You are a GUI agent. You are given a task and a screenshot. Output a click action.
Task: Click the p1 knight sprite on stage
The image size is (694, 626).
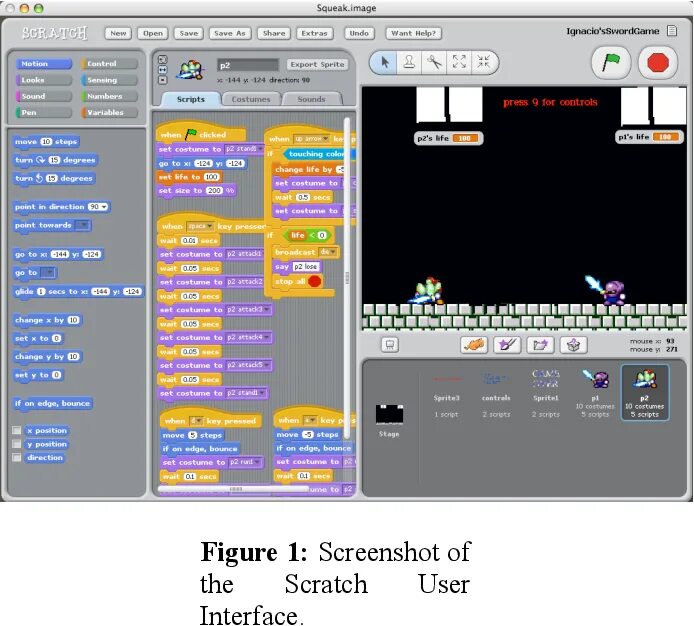(x=605, y=290)
